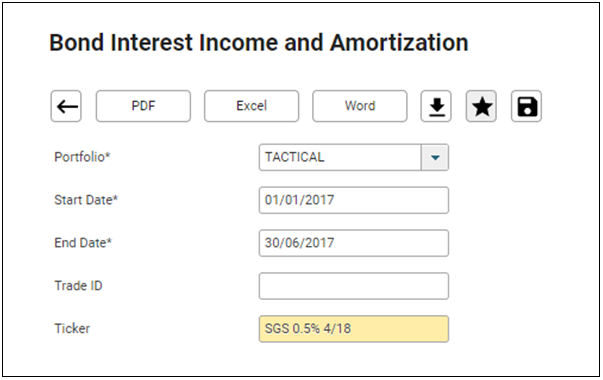Image resolution: width=603 pixels, height=380 pixels.
Task: Click the Start Date* field label
Action: click(86, 200)
